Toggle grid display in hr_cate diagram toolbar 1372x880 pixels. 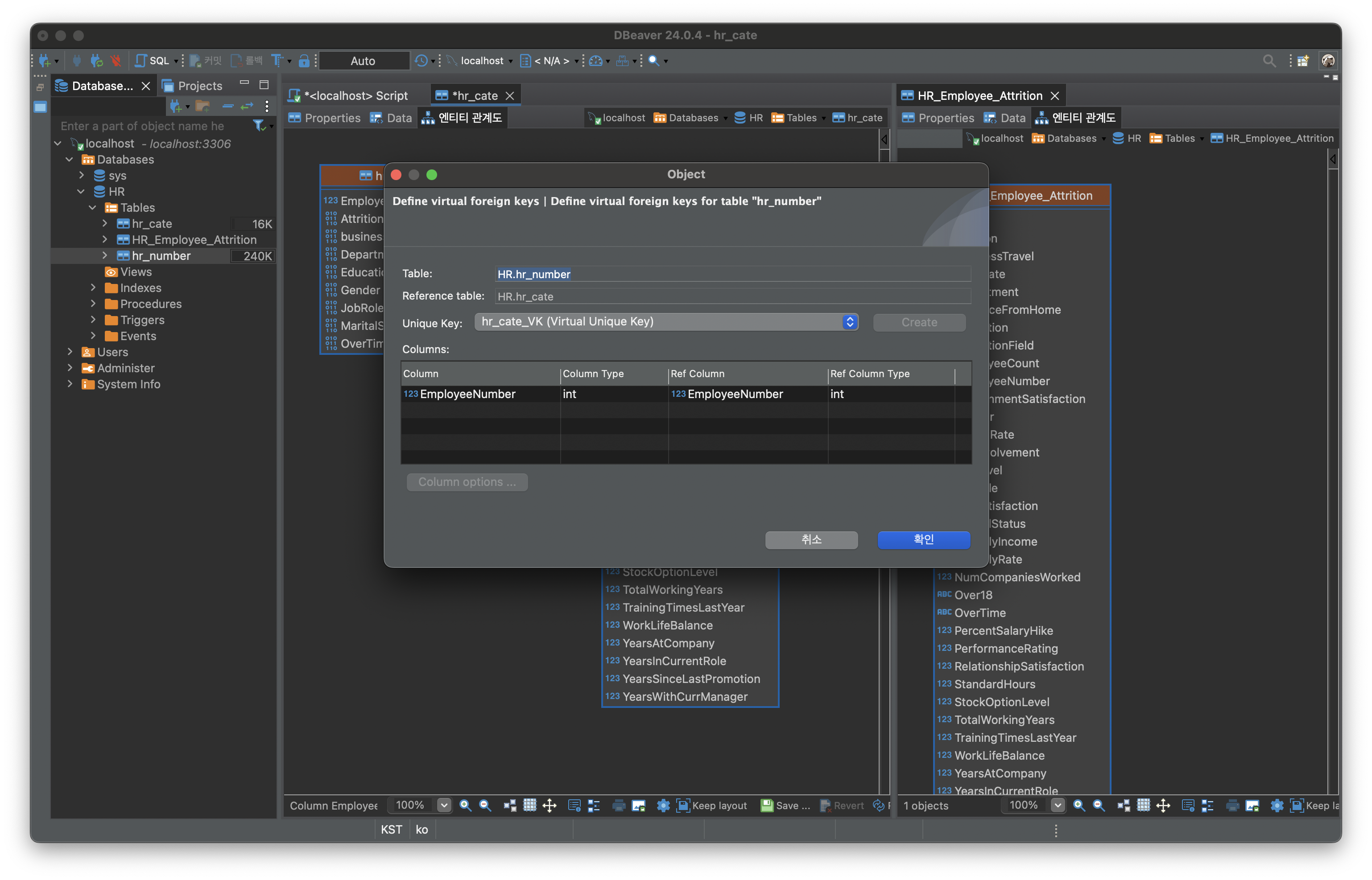530,805
